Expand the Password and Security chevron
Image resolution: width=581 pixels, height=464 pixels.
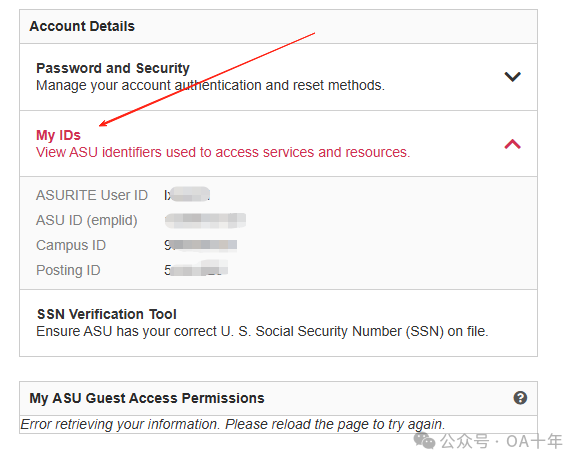pos(512,77)
